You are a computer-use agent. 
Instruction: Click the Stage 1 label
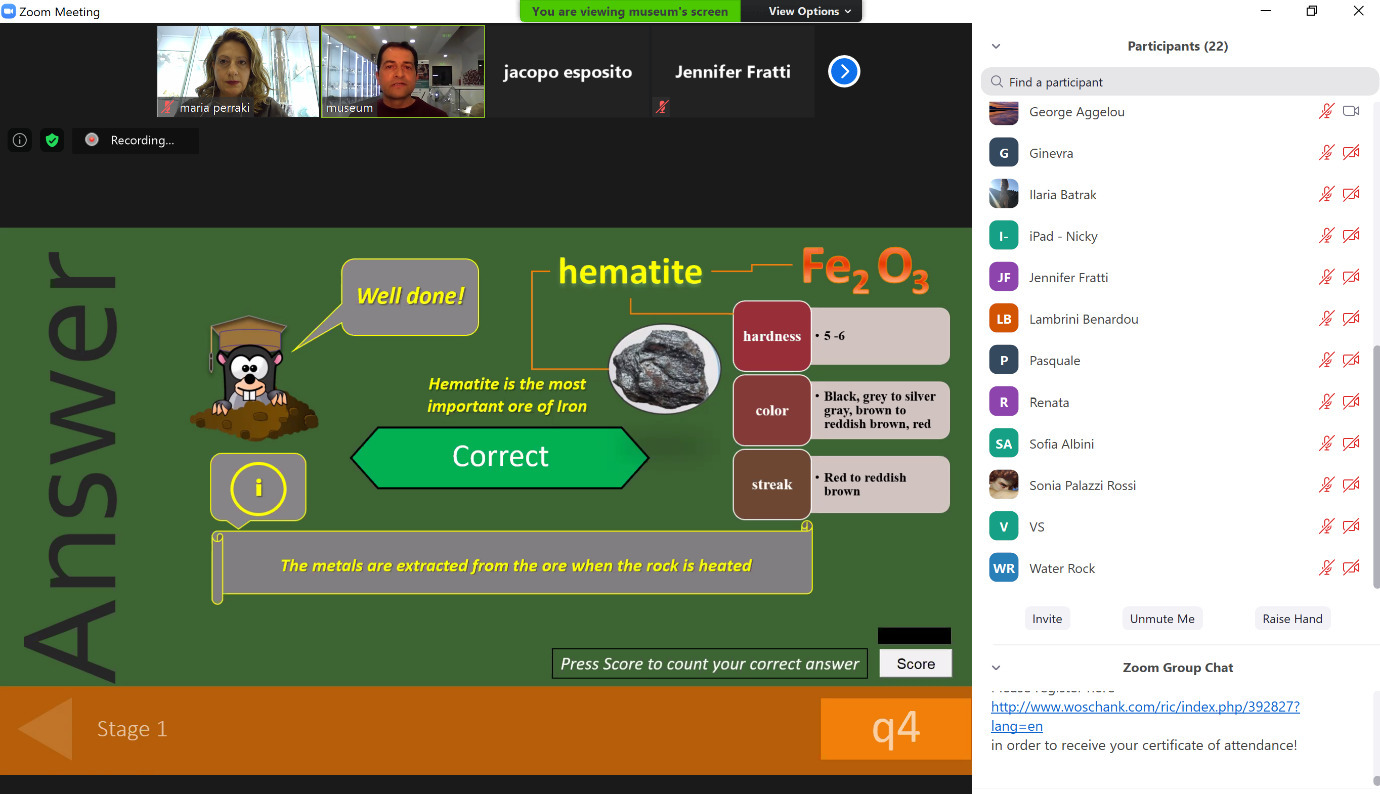tap(132, 729)
